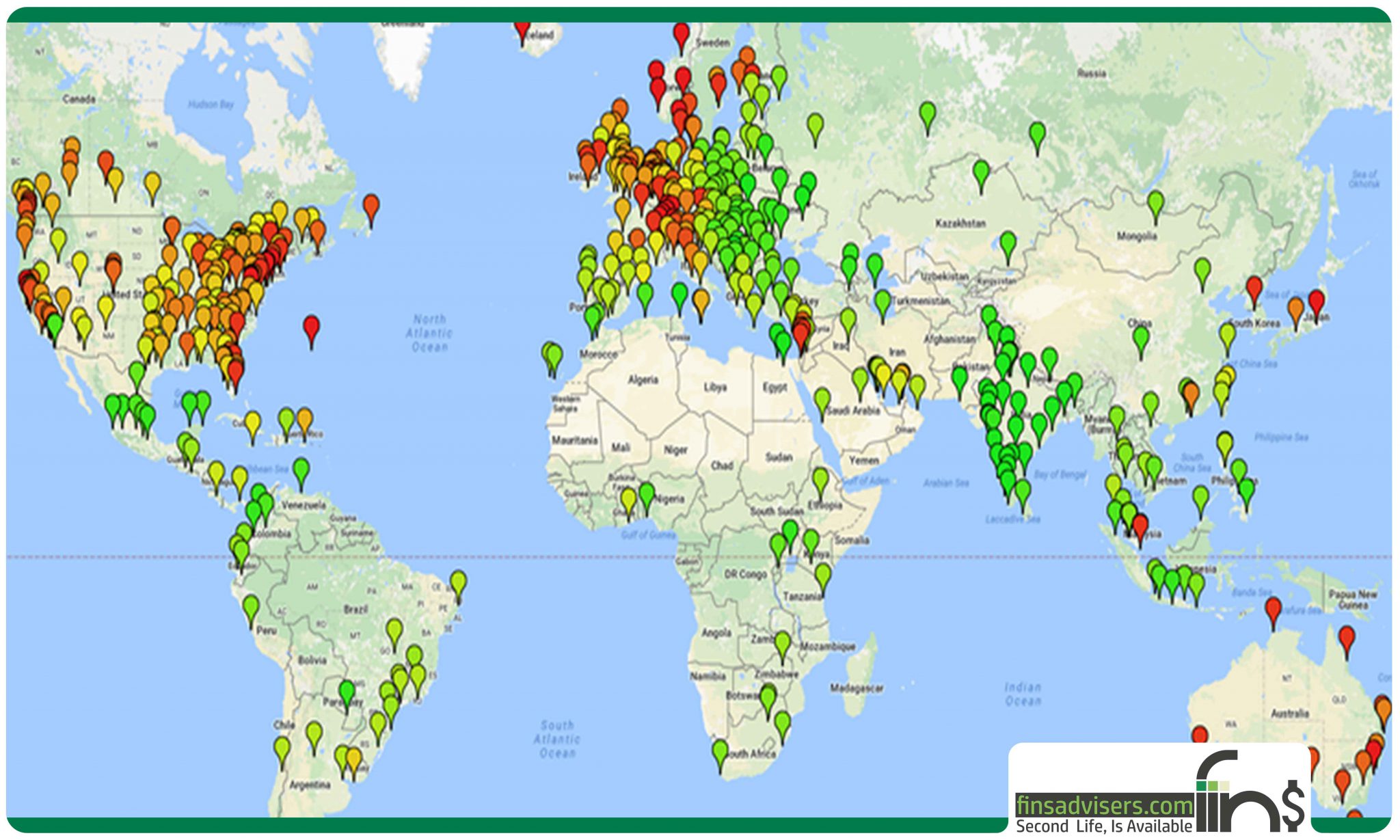1400x840 pixels.
Task: Click the red pin in the North Atlantic near Bermuda
Action: 311,331
